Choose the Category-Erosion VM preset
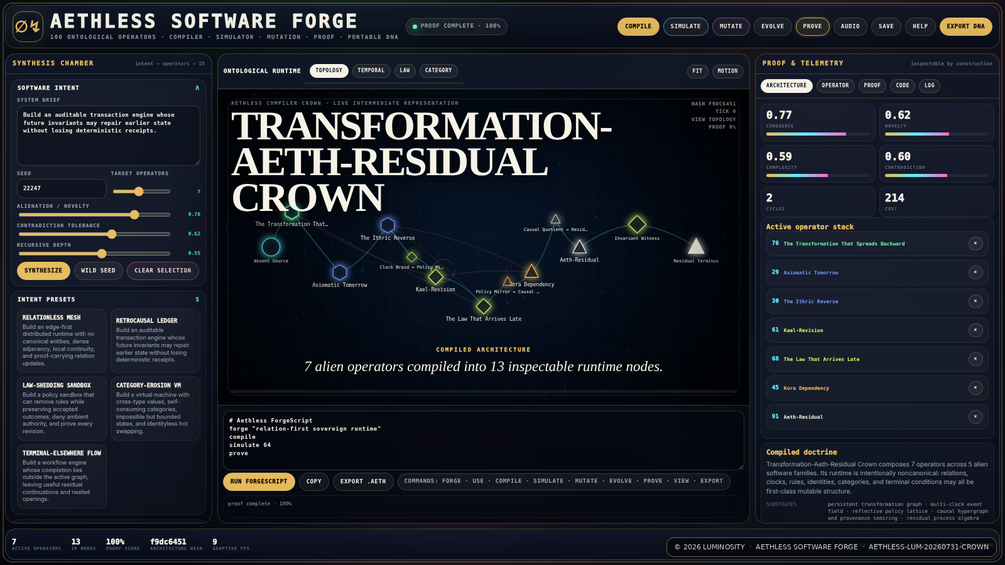Viewport: 1005px width, 565px height. [155, 409]
